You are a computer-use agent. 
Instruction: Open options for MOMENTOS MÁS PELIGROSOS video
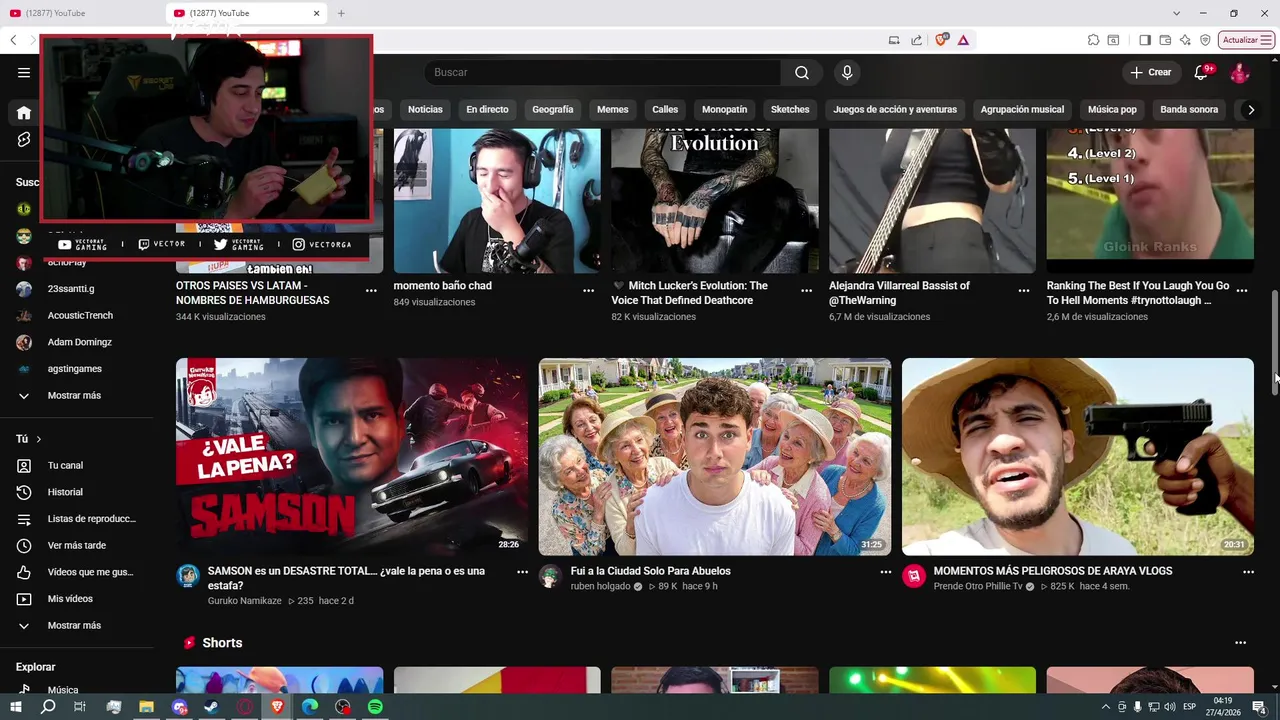click(x=1248, y=572)
